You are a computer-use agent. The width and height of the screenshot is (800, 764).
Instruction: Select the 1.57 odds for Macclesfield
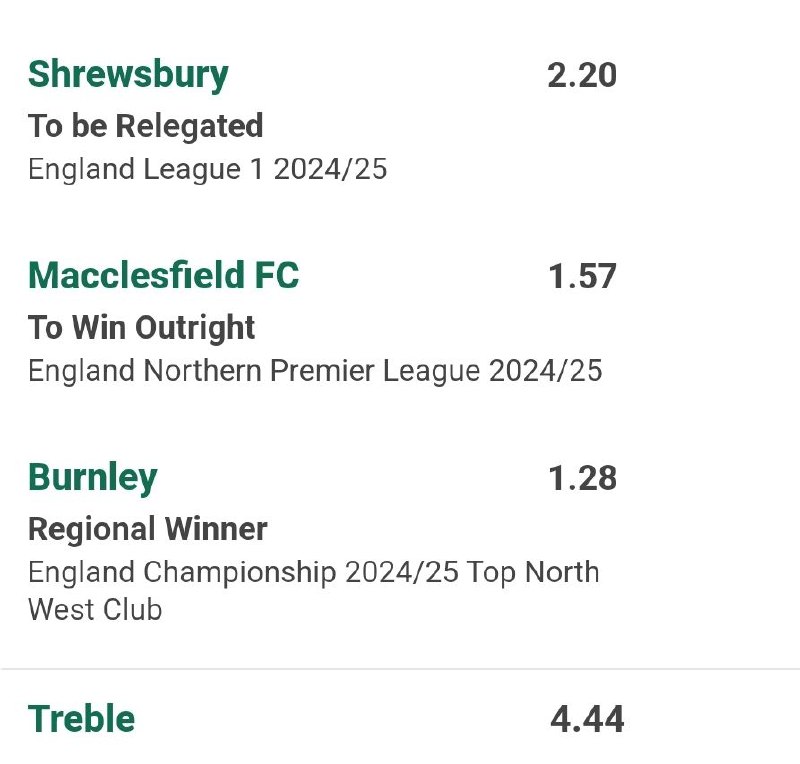(583, 276)
